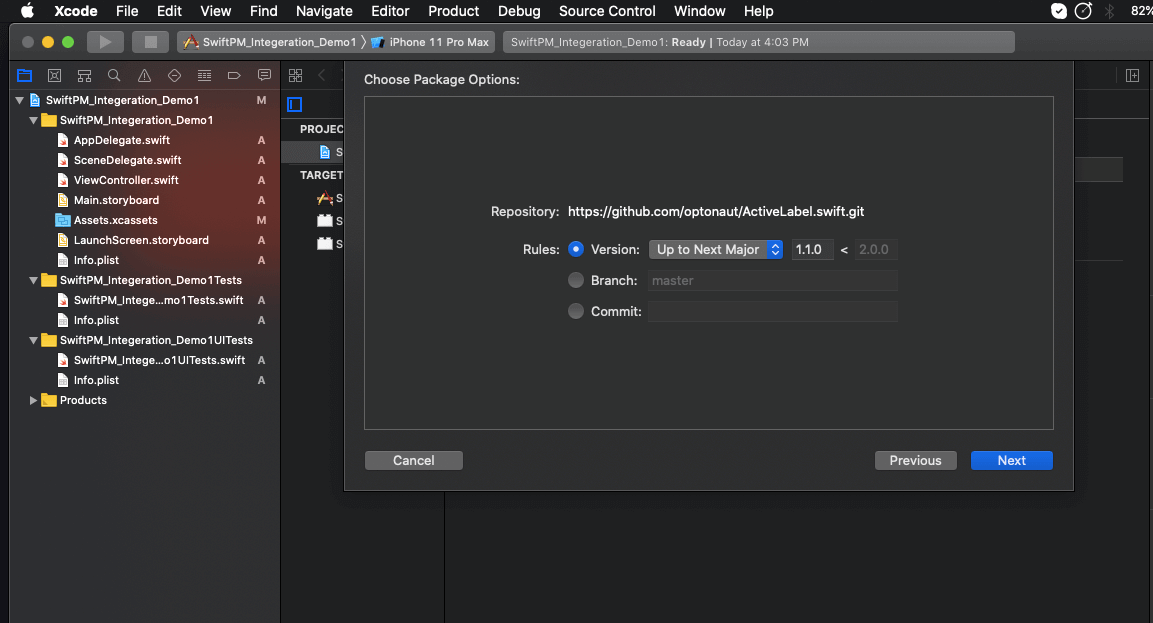The width and height of the screenshot is (1153, 623).
Task: Open the Window menu
Action: point(700,11)
